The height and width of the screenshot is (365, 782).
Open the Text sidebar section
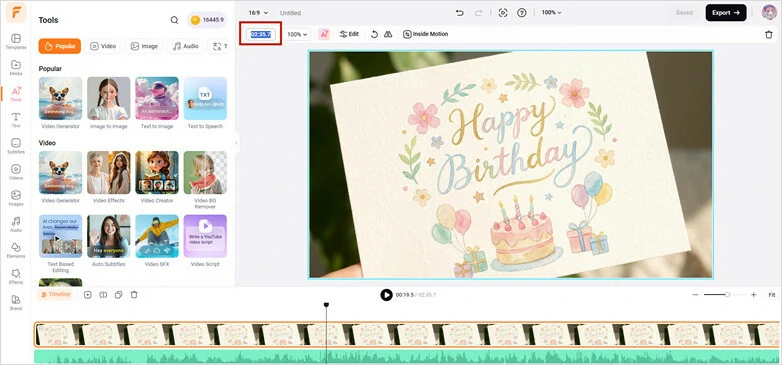pyautogui.click(x=16, y=120)
